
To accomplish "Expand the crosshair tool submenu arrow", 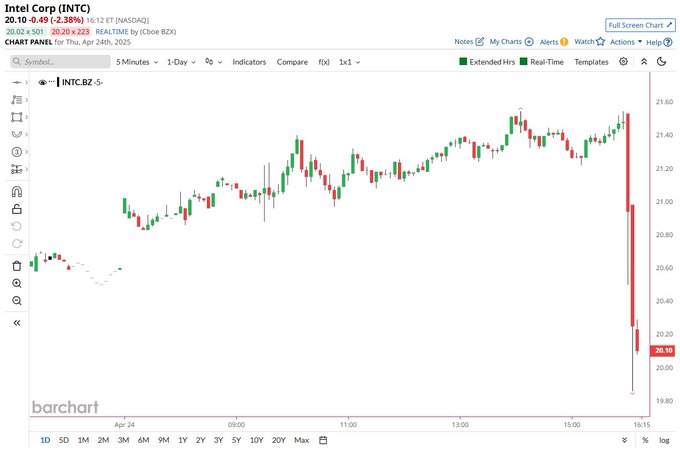I will [x=26, y=82].
